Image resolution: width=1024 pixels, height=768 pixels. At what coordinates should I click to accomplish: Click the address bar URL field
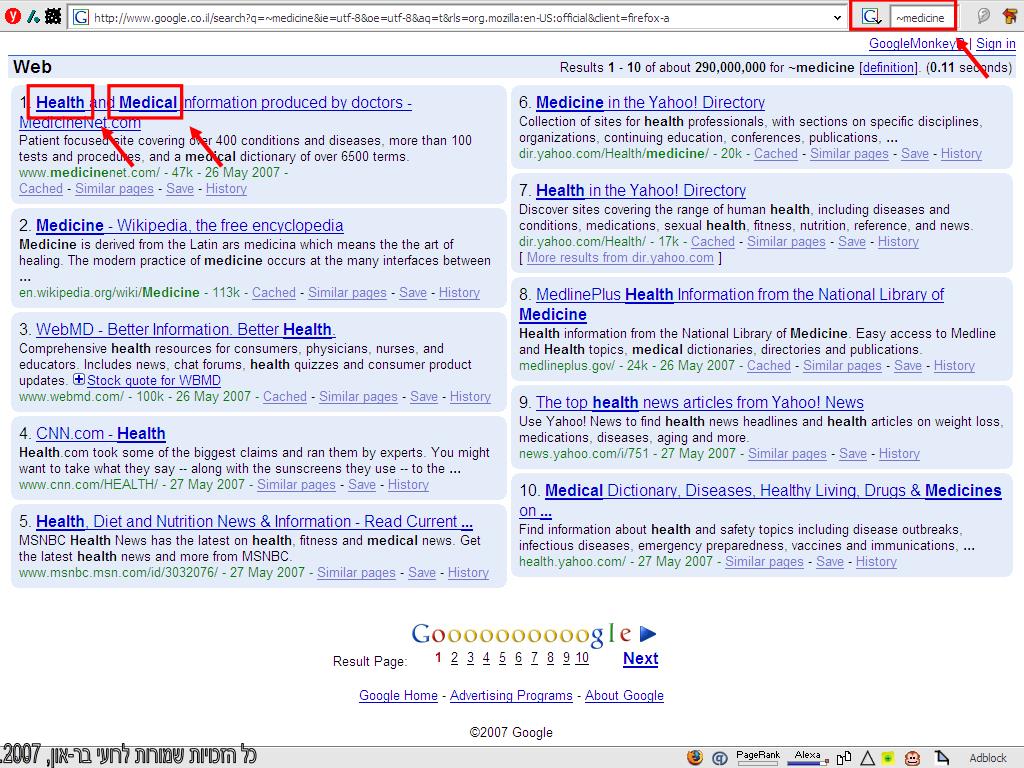[x=457, y=18]
